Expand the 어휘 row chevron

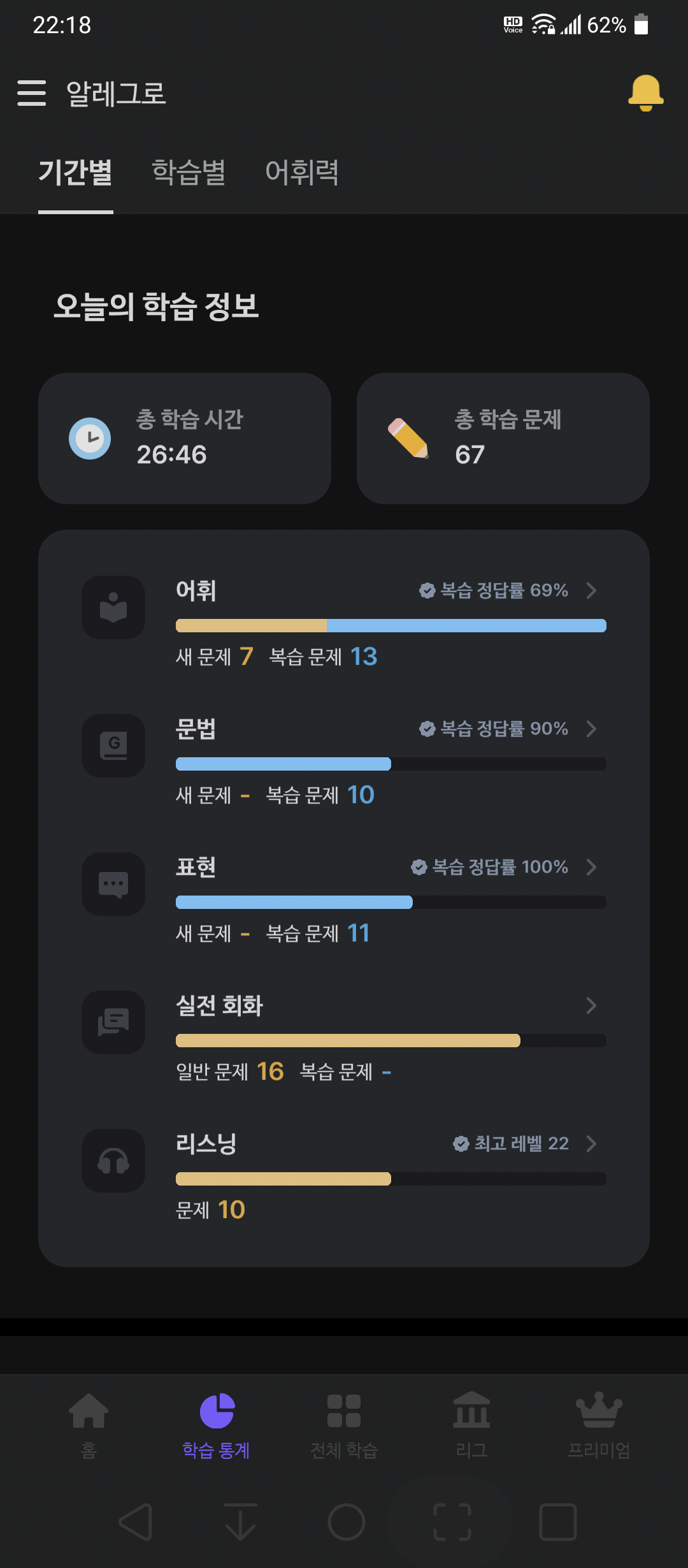pyautogui.click(x=591, y=590)
